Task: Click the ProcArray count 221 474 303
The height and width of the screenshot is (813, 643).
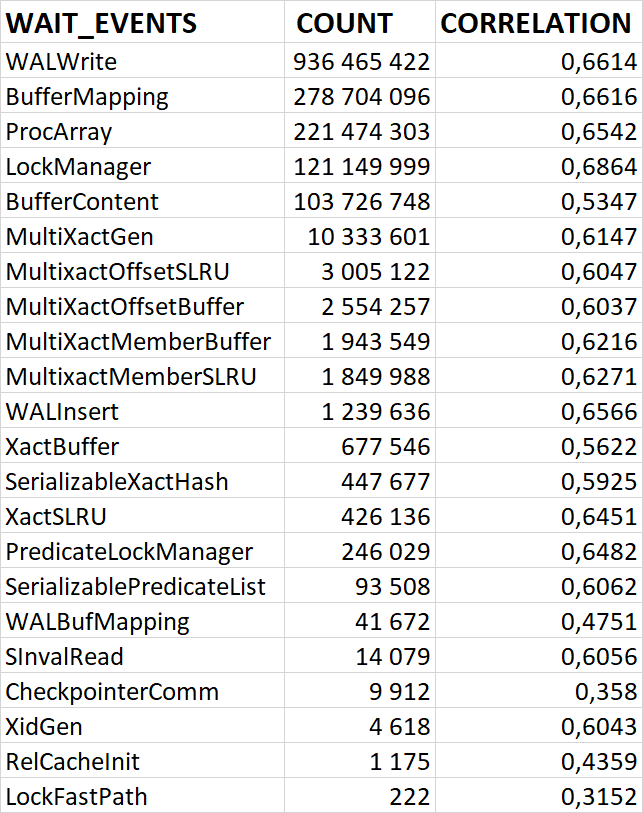Action: tap(362, 132)
